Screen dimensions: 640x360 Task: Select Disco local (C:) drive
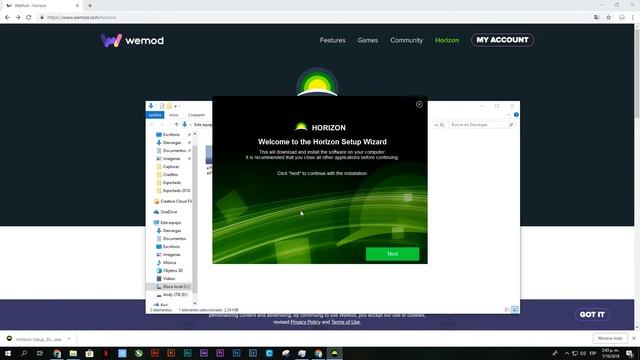coord(176,287)
